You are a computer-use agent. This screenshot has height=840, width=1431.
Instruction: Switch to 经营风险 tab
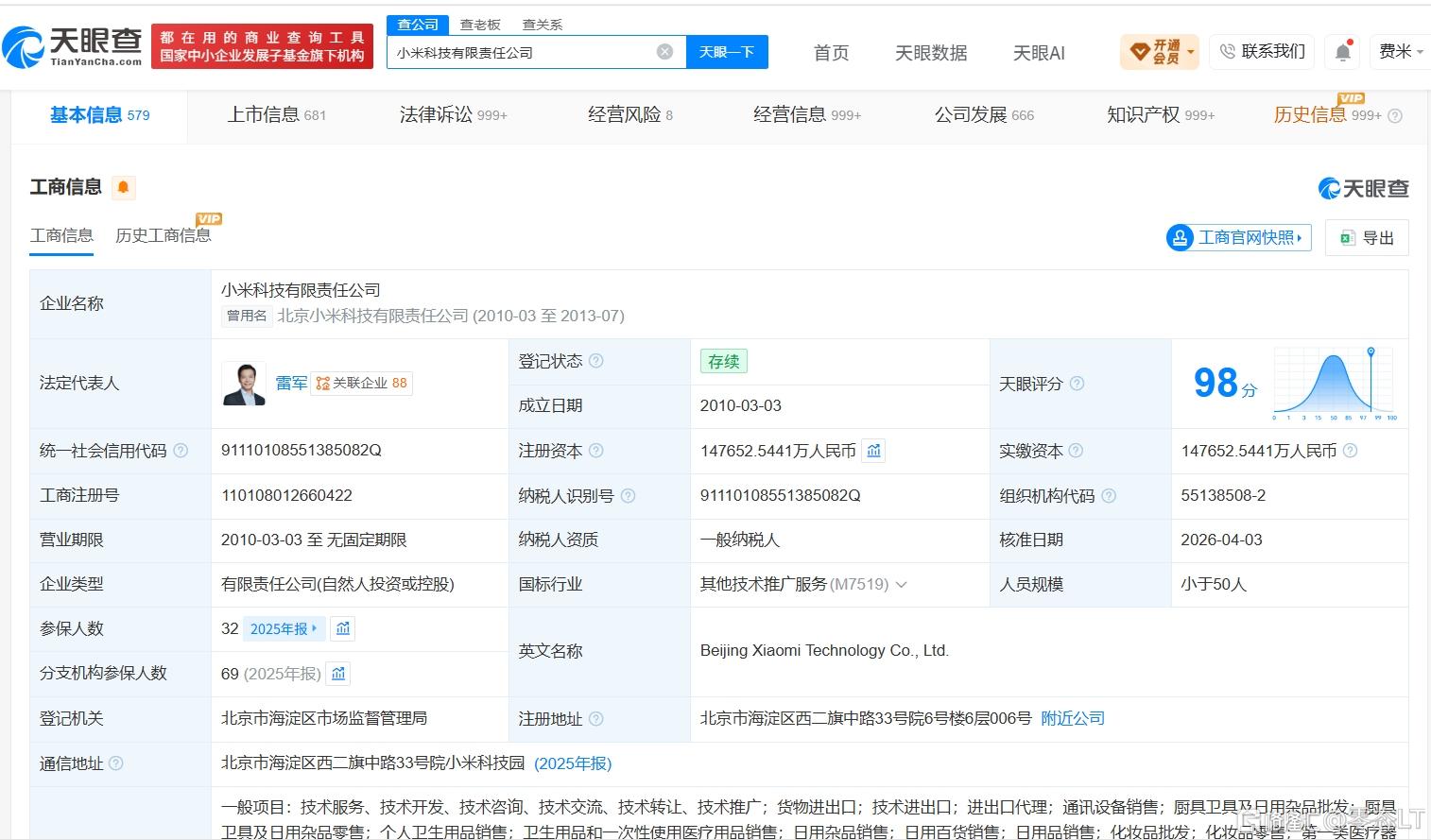click(630, 115)
